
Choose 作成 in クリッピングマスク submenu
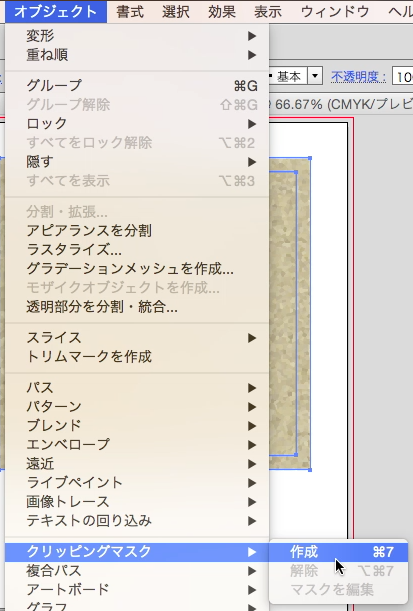339,552
